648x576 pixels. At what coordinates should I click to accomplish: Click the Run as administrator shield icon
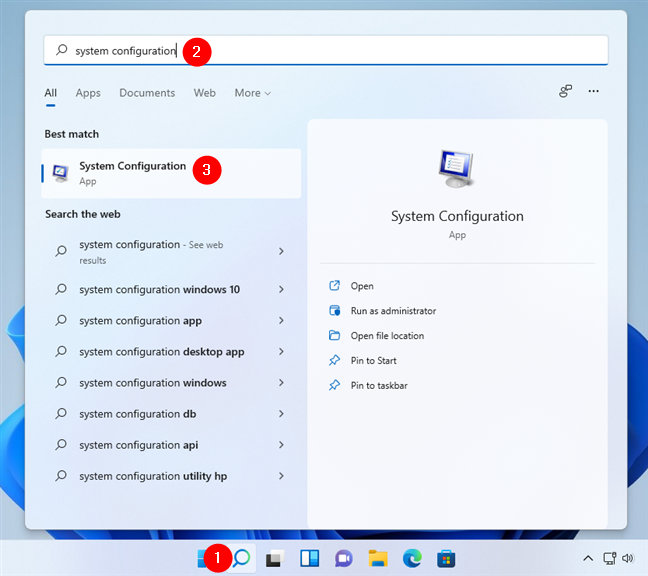(x=334, y=310)
